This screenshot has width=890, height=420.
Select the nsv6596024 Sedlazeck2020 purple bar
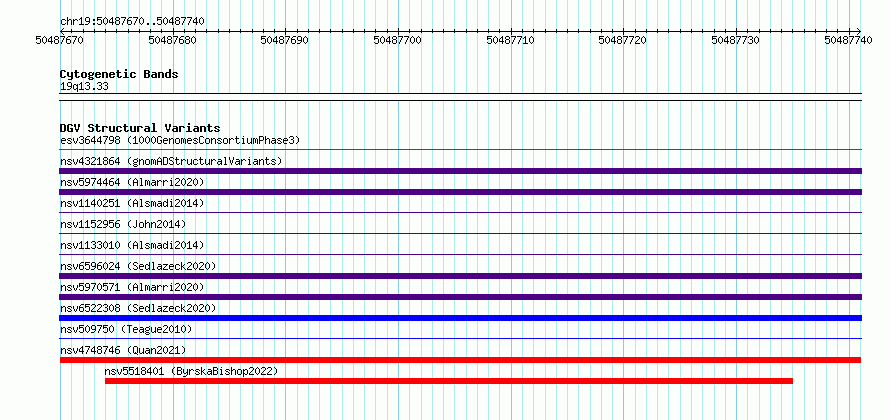pos(461,276)
